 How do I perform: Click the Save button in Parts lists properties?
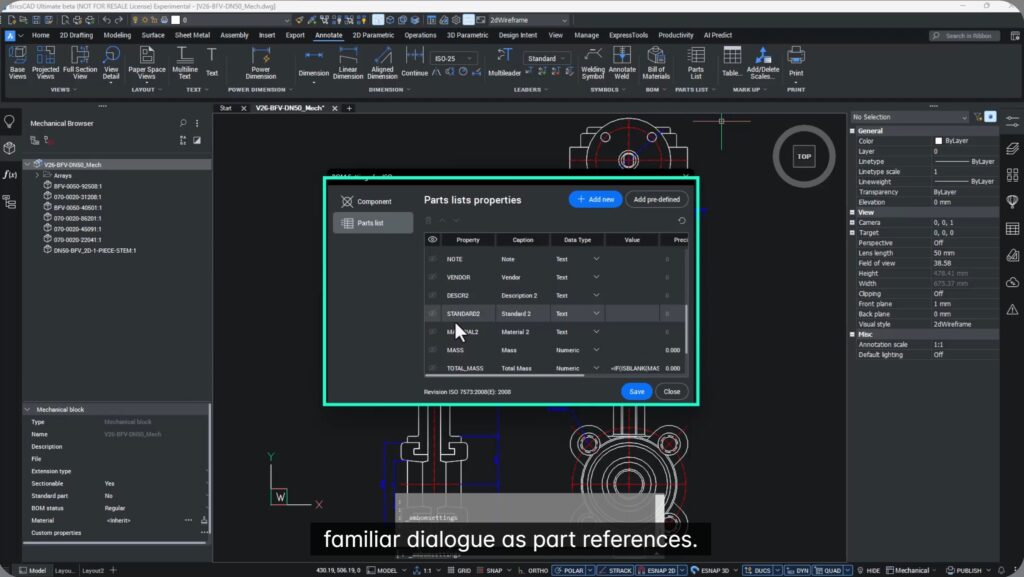coord(636,392)
